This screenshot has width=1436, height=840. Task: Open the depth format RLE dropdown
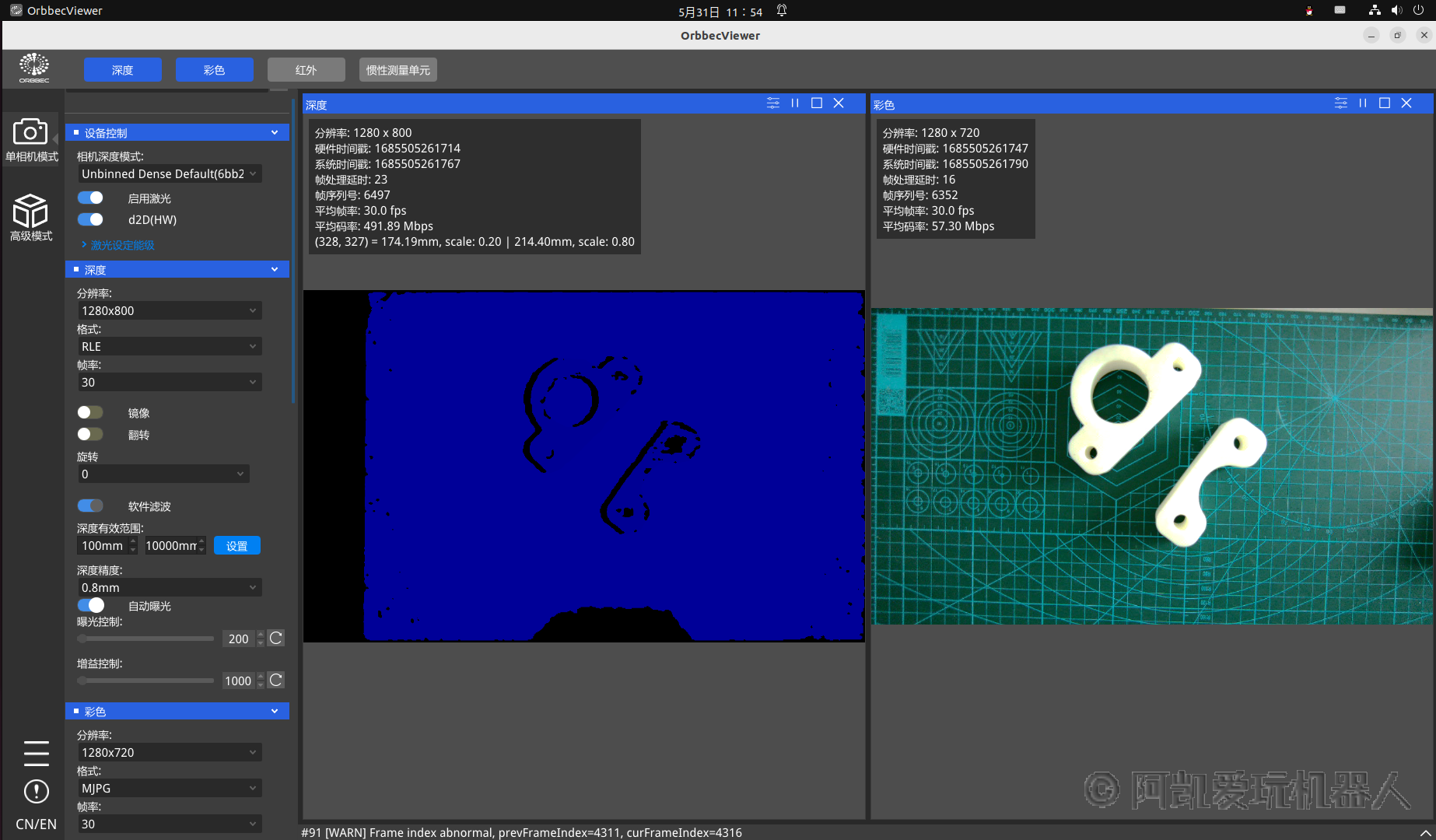tap(169, 347)
